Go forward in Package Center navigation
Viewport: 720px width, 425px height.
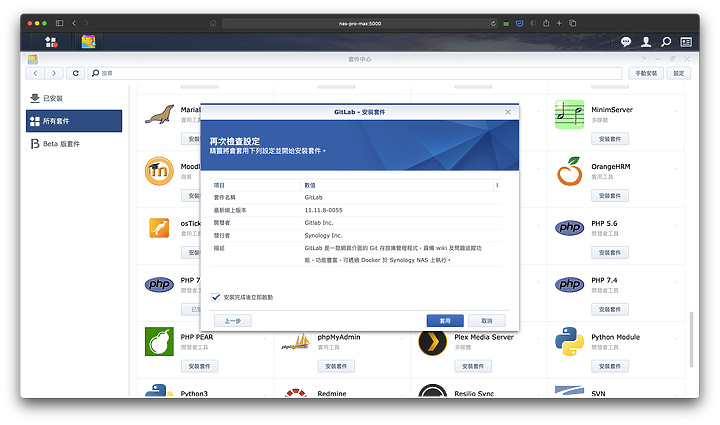pyautogui.click(x=54, y=73)
